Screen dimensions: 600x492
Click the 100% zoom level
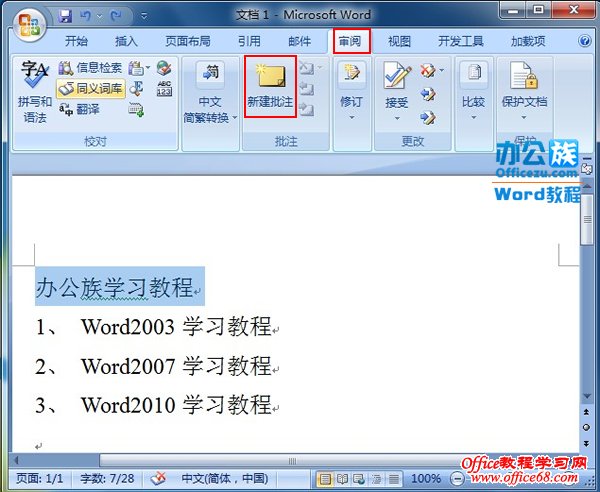(426, 478)
